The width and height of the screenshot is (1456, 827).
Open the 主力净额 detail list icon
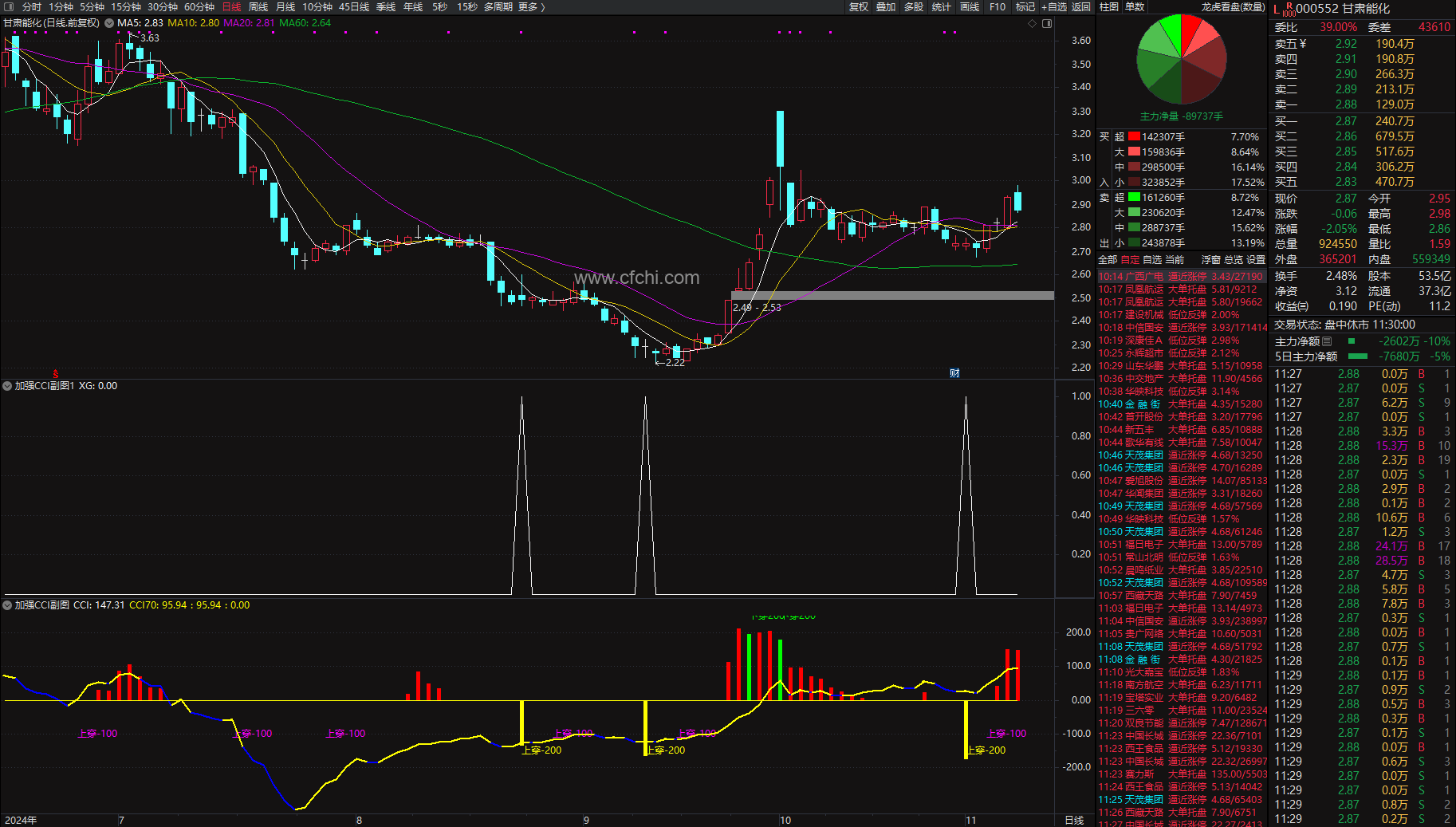[x=1327, y=341]
